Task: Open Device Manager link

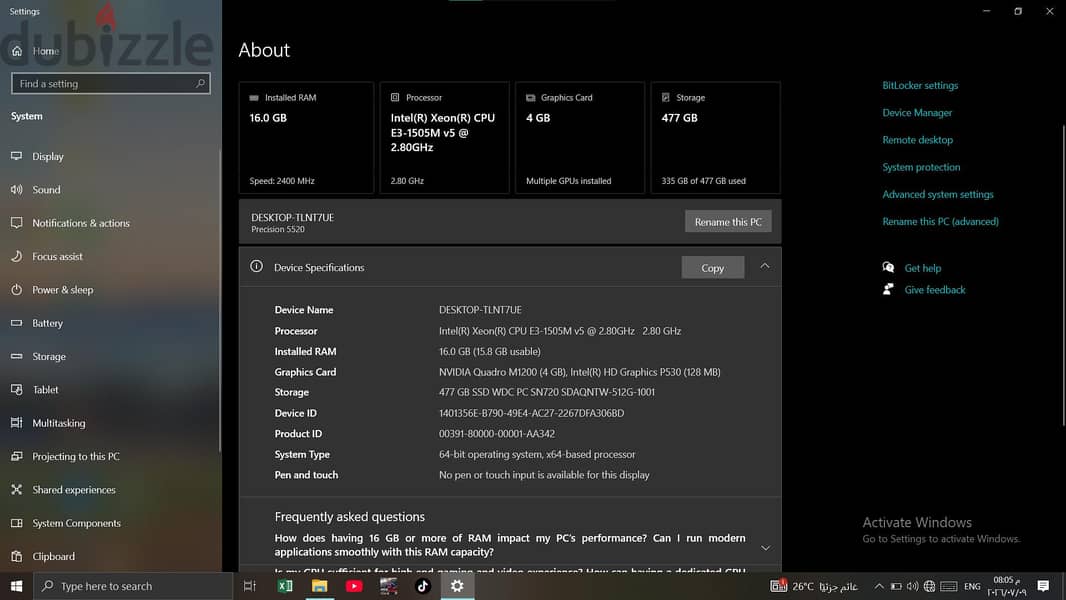Action: [x=917, y=113]
